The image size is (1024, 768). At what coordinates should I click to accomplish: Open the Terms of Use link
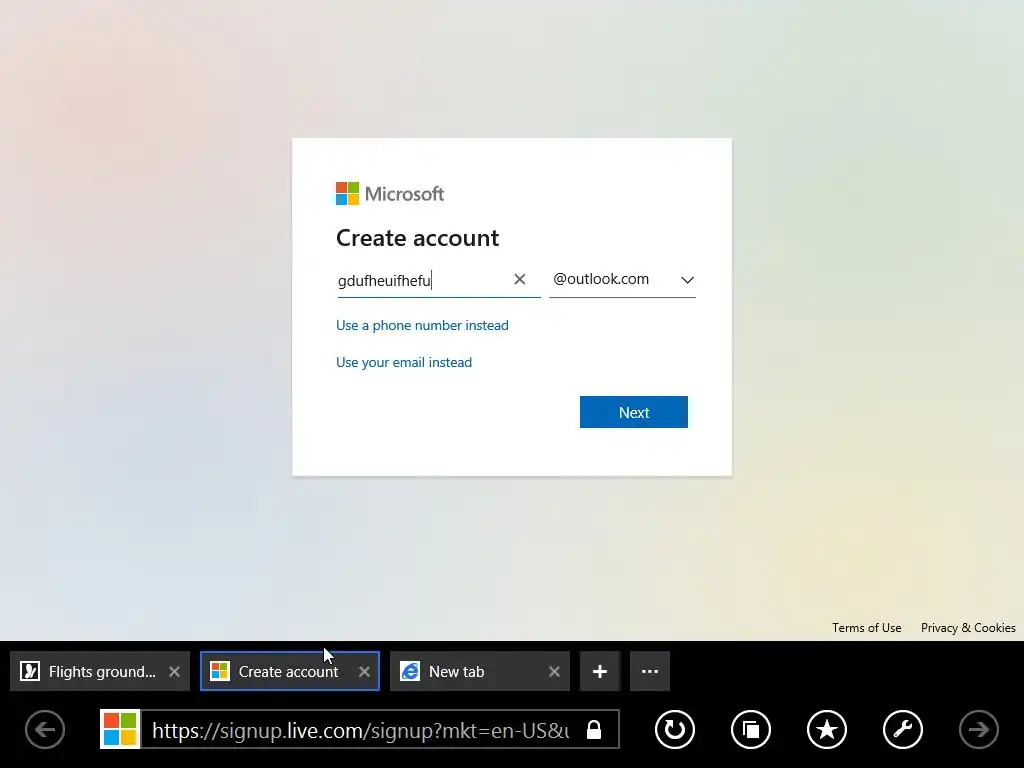[x=867, y=628]
